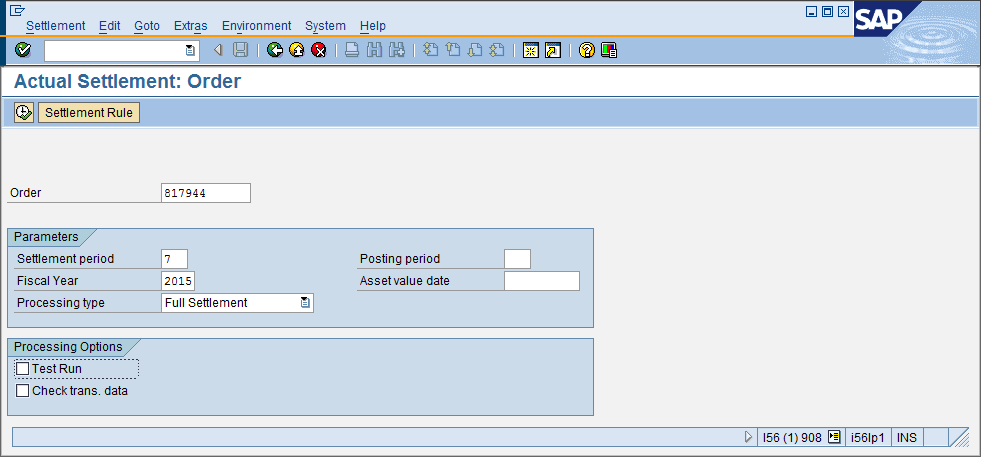Click the Processing type label
981x457 pixels.
pos(61,303)
